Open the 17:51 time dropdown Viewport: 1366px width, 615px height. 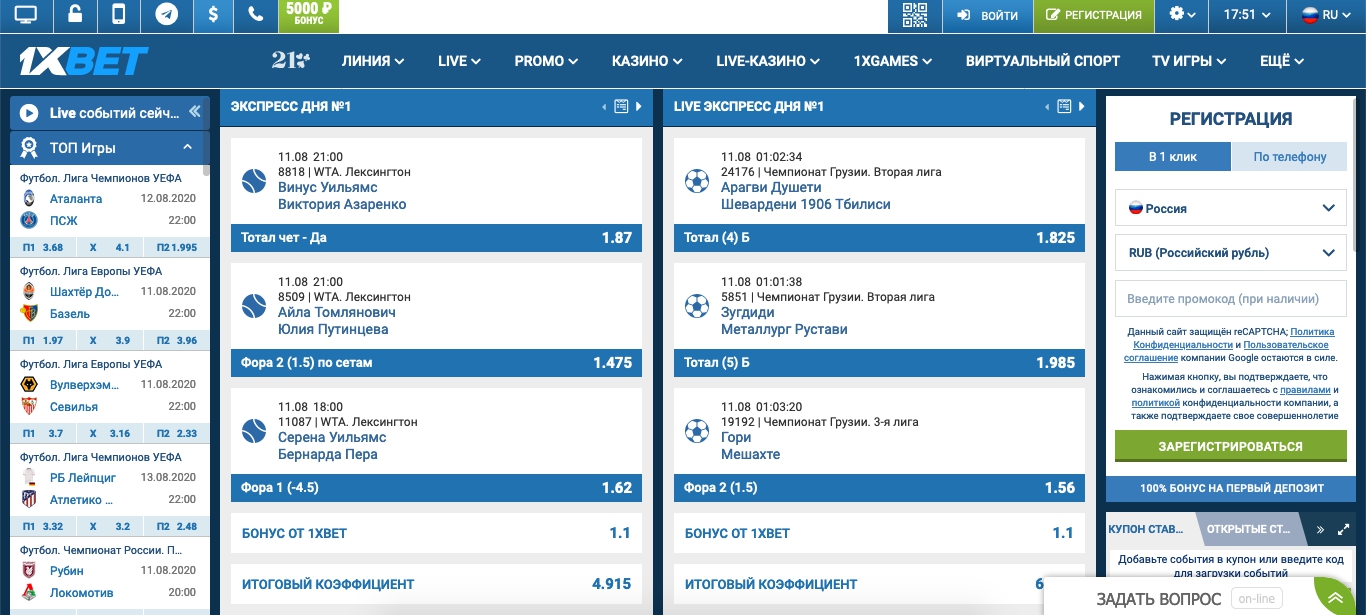pos(1247,15)
